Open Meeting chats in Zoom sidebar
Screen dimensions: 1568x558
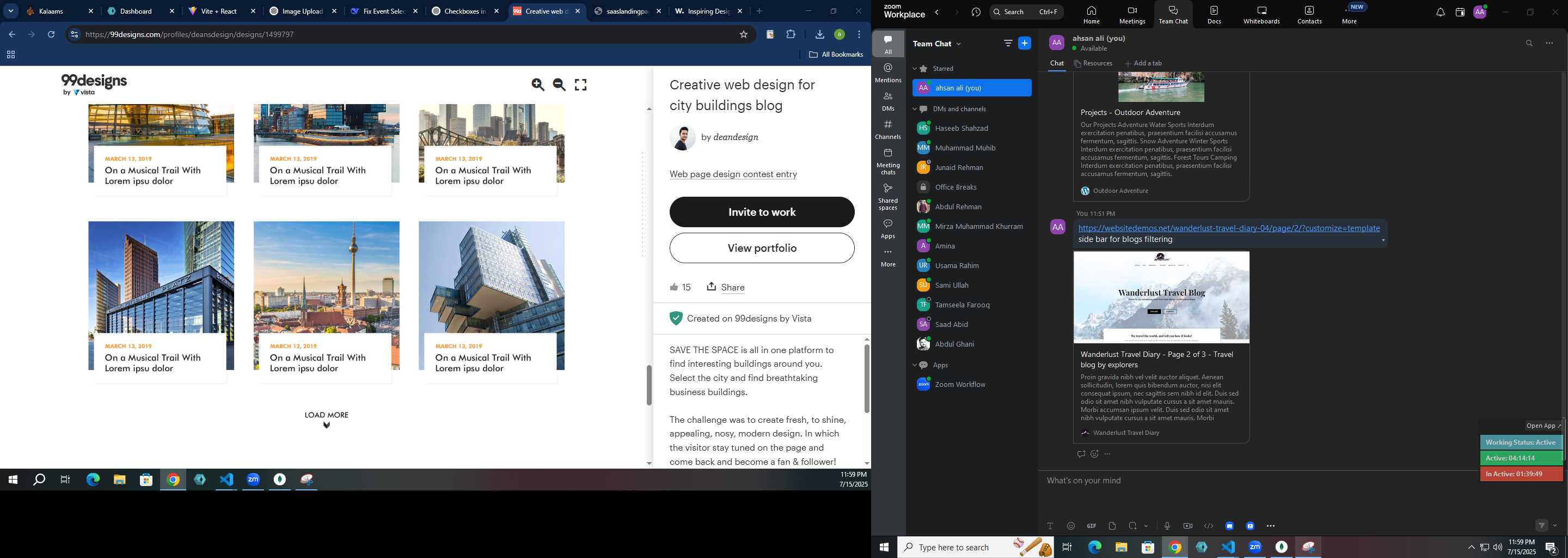888,161
